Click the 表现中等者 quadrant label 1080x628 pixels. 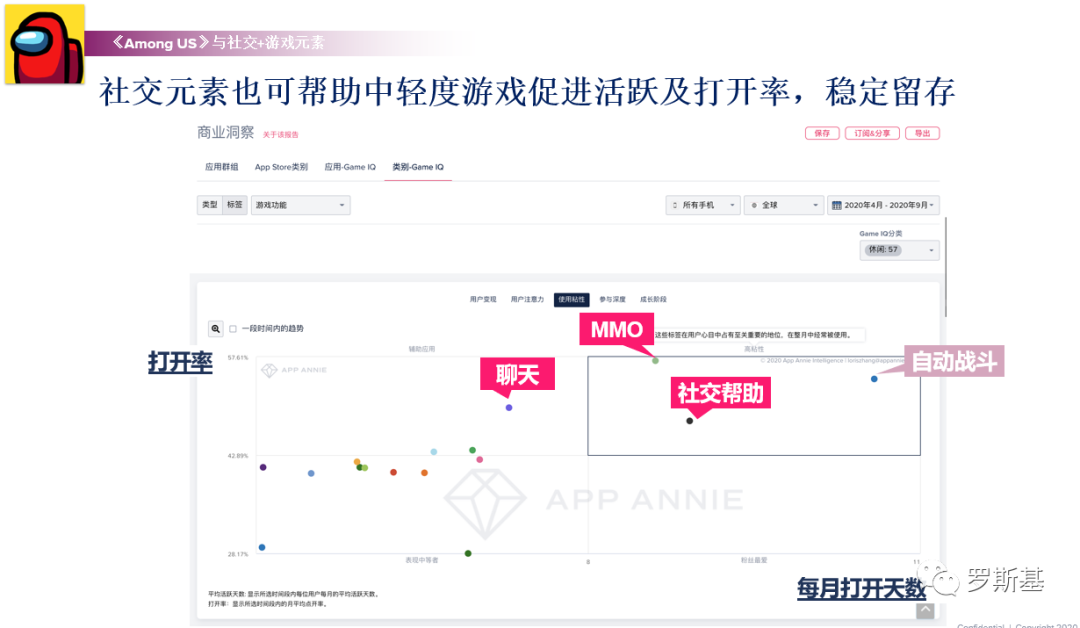point(422,561)
